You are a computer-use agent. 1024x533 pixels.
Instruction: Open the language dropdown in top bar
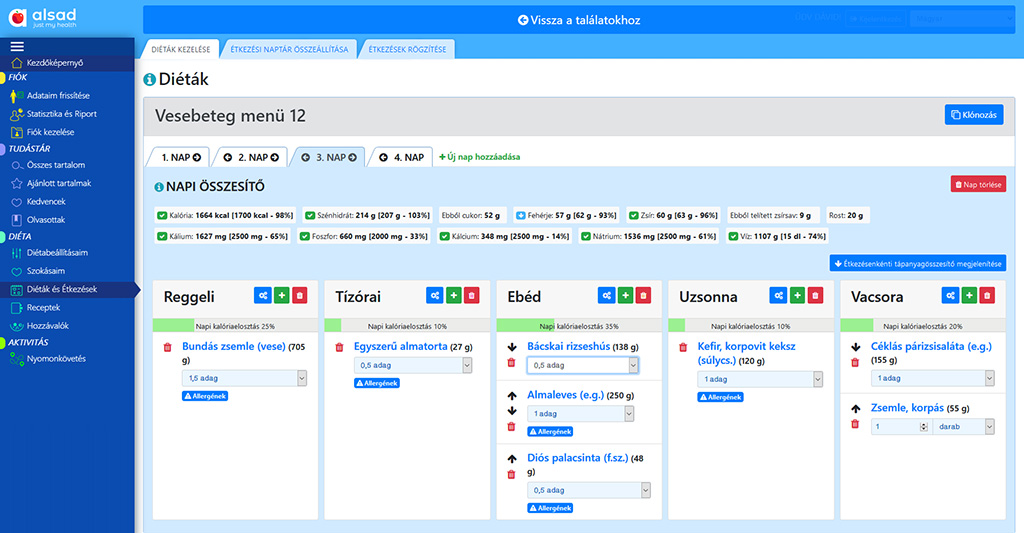(x=963, y=18)
